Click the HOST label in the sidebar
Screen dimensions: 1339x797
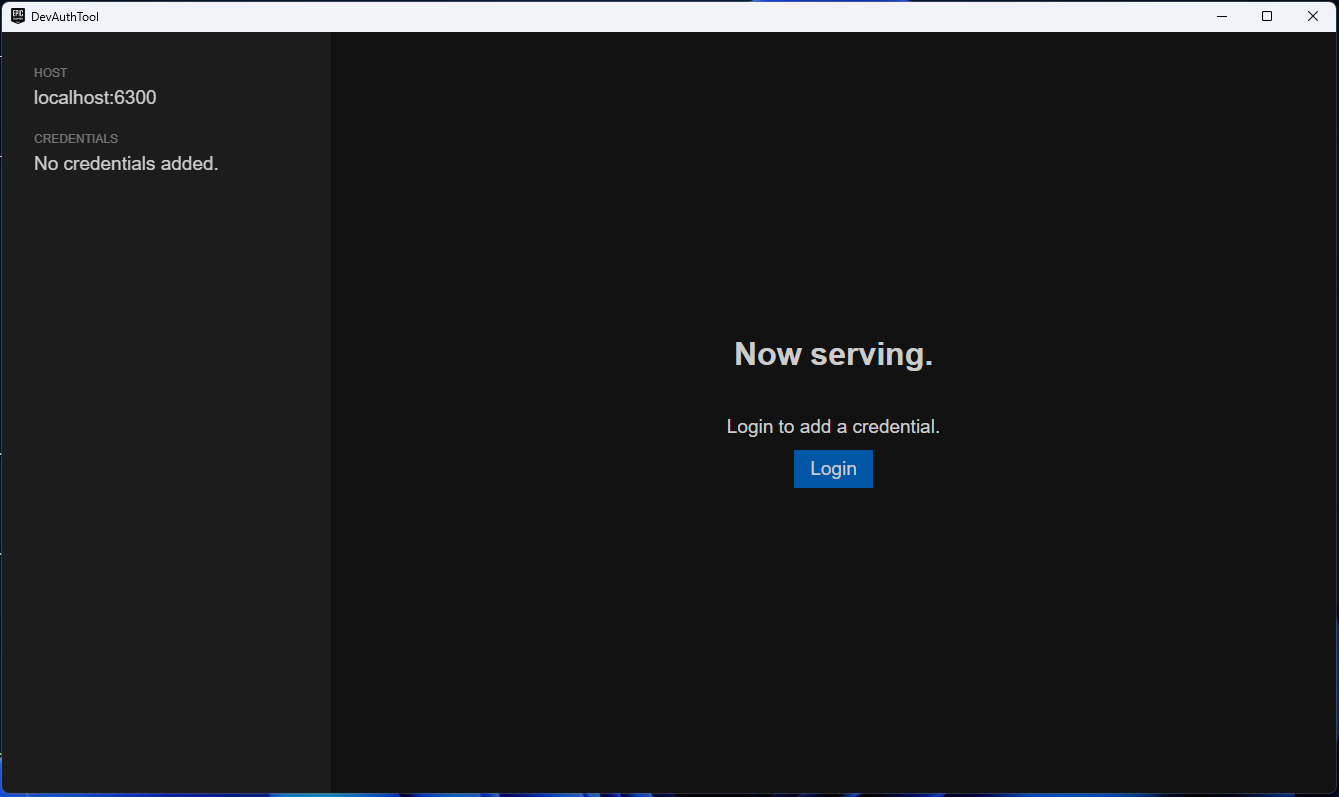pos(51,73)
